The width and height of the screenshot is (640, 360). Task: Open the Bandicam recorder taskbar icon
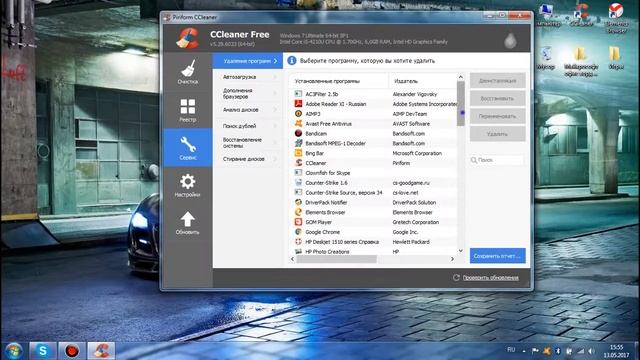point(72,351)
